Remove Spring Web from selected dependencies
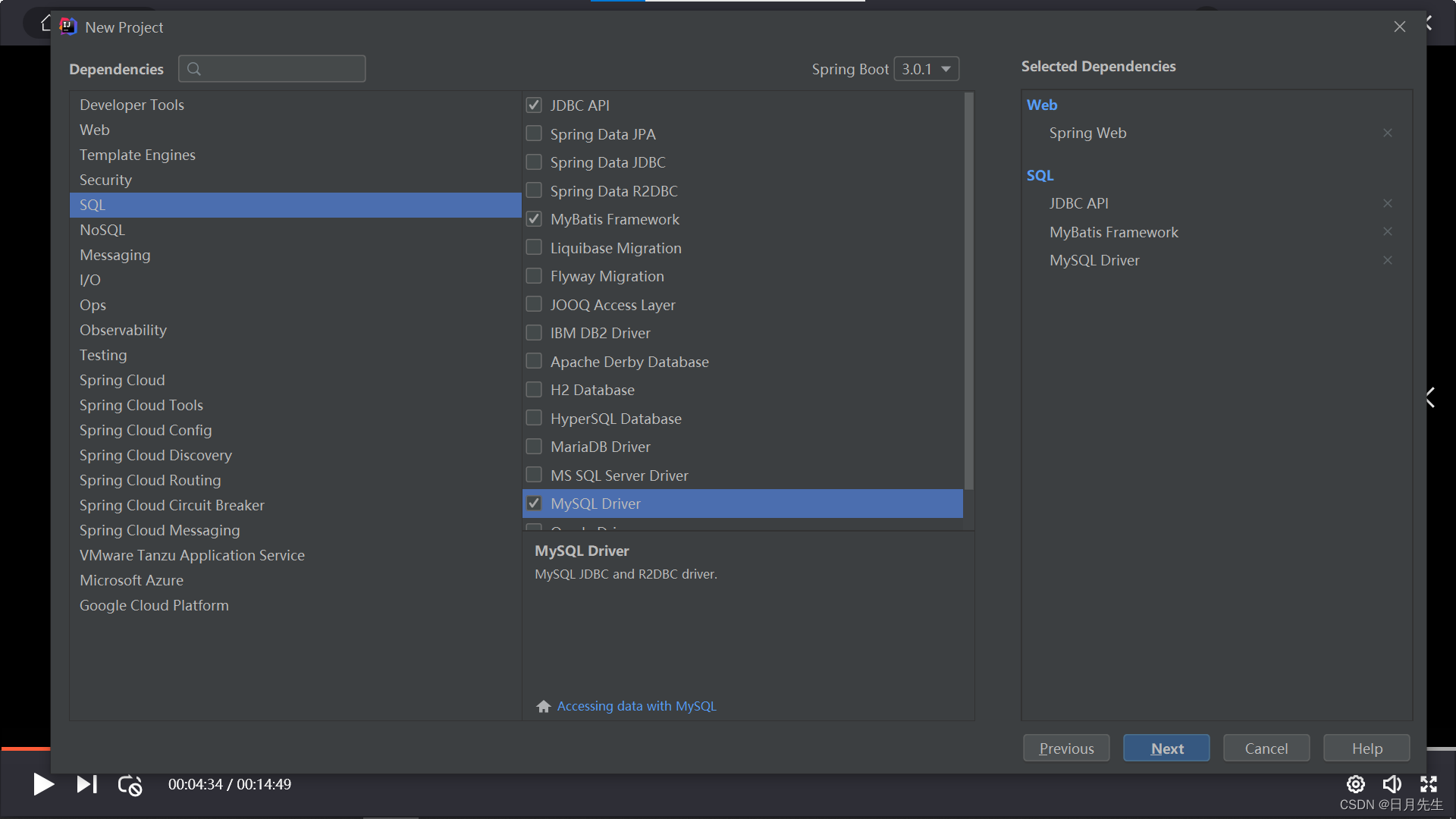The height and width of the screenshot is (819, 1456). (x=1387, y=133)
